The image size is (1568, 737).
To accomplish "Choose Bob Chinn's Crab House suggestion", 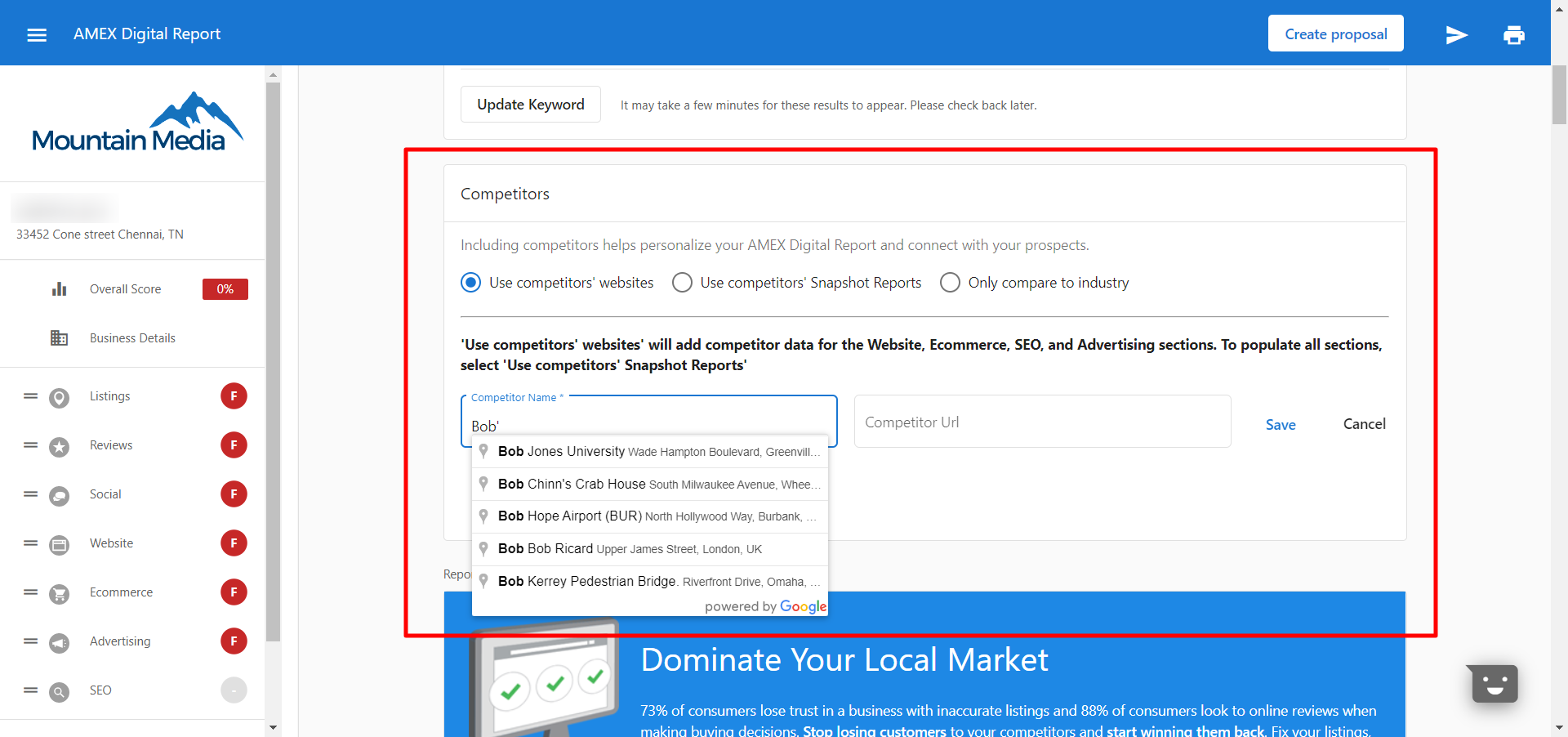I will click(x=650, y=485).
